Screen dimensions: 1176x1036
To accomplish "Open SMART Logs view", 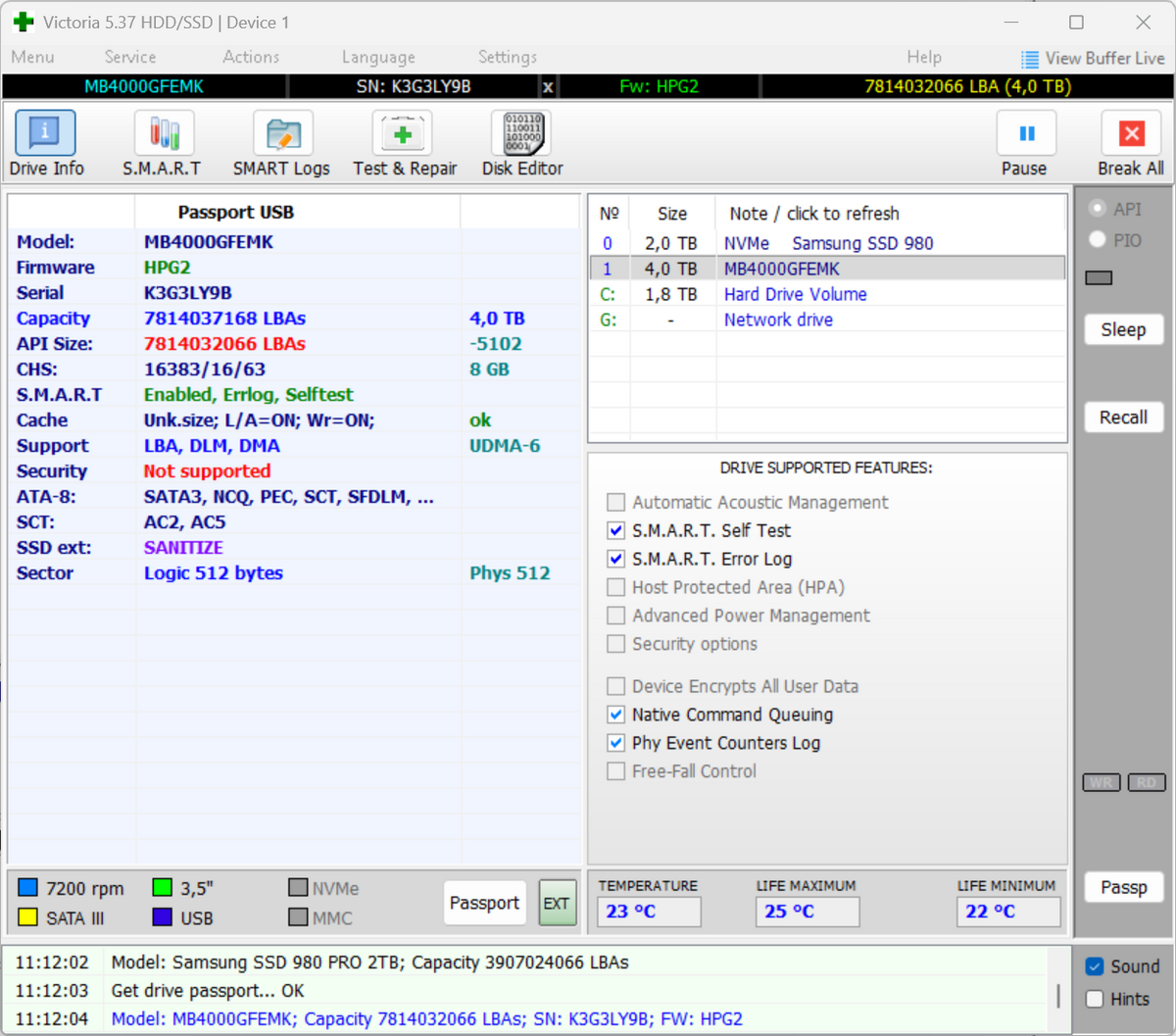I will (x=282, y=133).
